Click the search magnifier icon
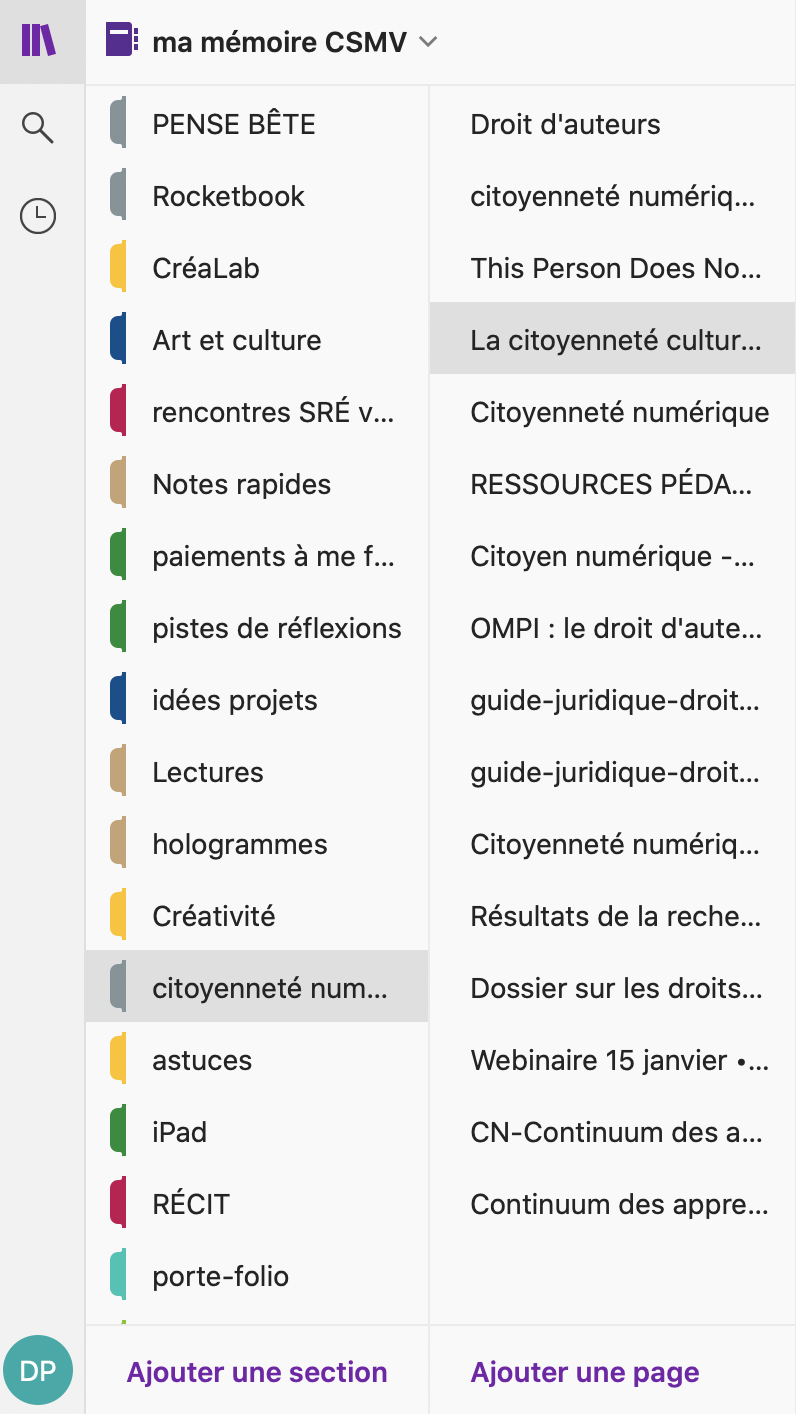This screenshot has height=1414, width=796. tap(38, 128)
